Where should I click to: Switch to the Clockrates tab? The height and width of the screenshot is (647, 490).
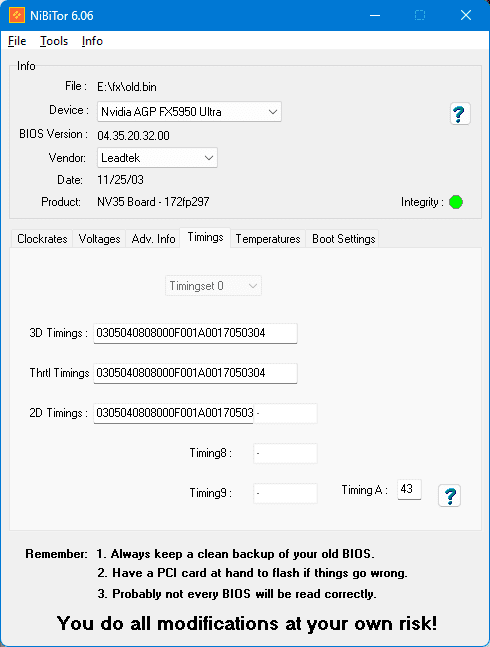(42, 239)
